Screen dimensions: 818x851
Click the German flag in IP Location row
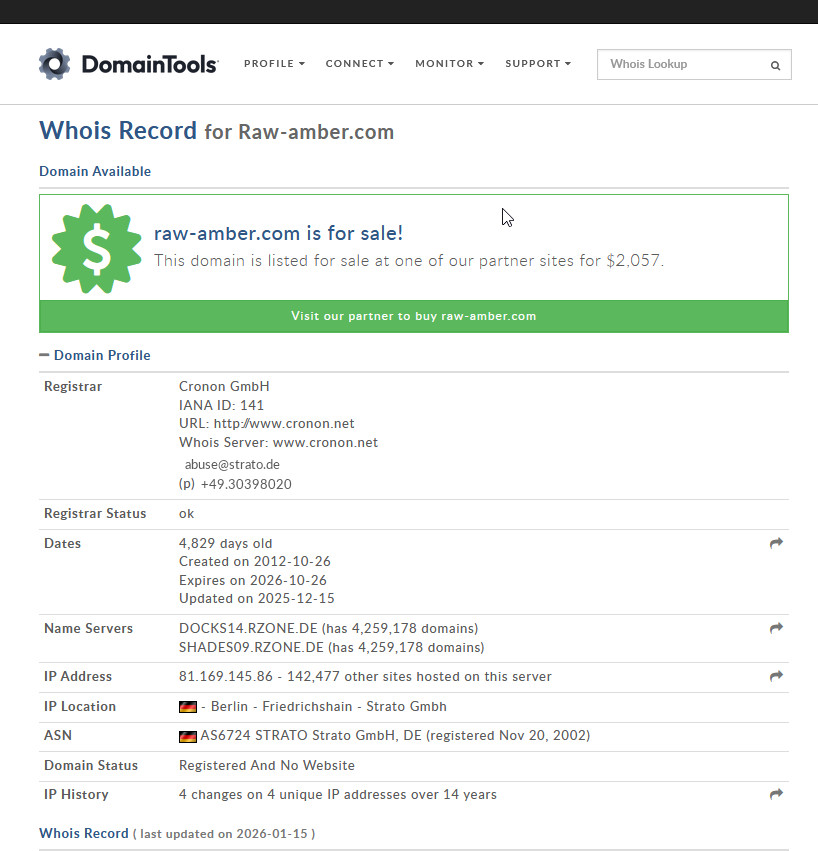point(188,707)
